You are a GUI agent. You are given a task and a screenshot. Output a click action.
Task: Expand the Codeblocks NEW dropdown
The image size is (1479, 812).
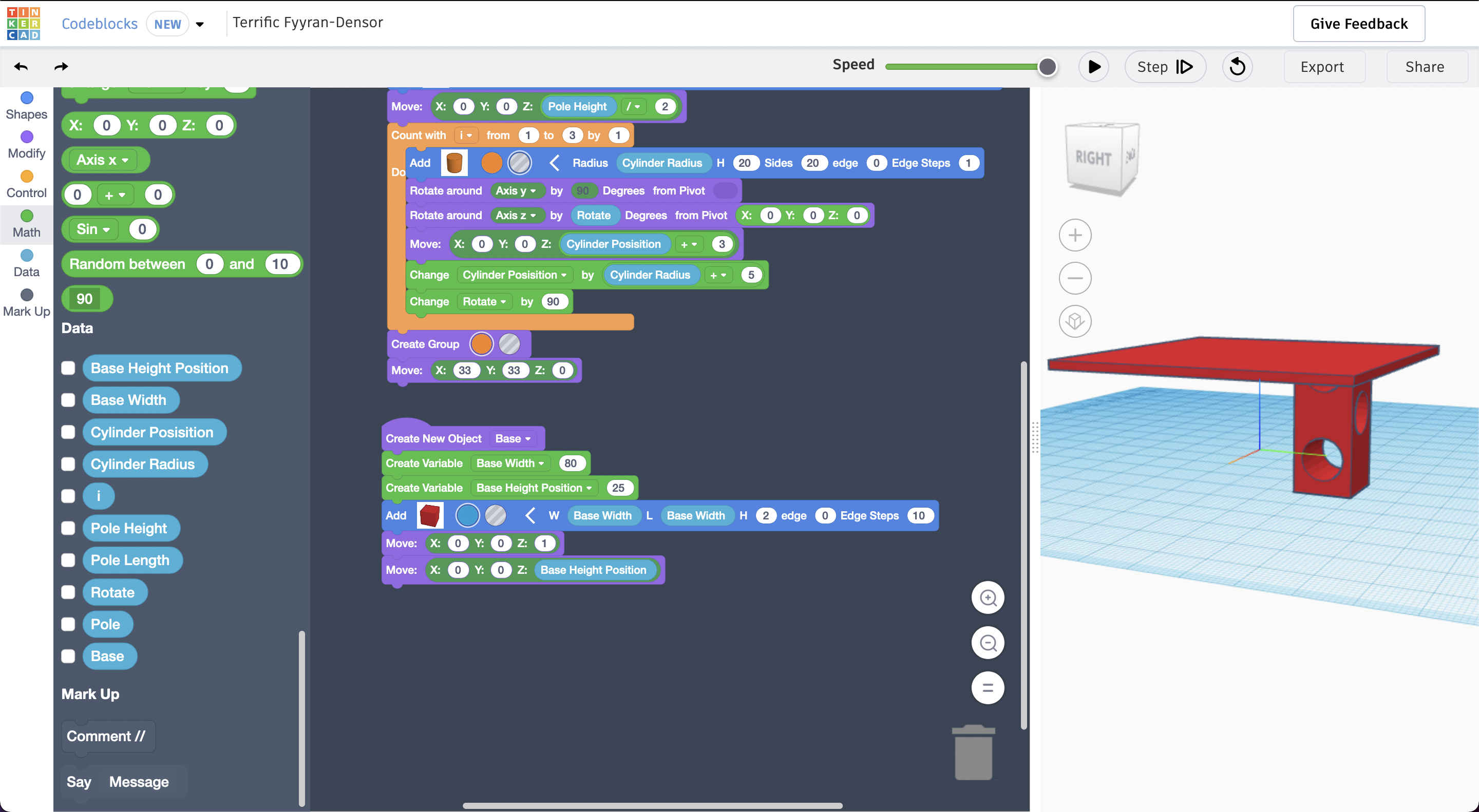tap(200, 22)
